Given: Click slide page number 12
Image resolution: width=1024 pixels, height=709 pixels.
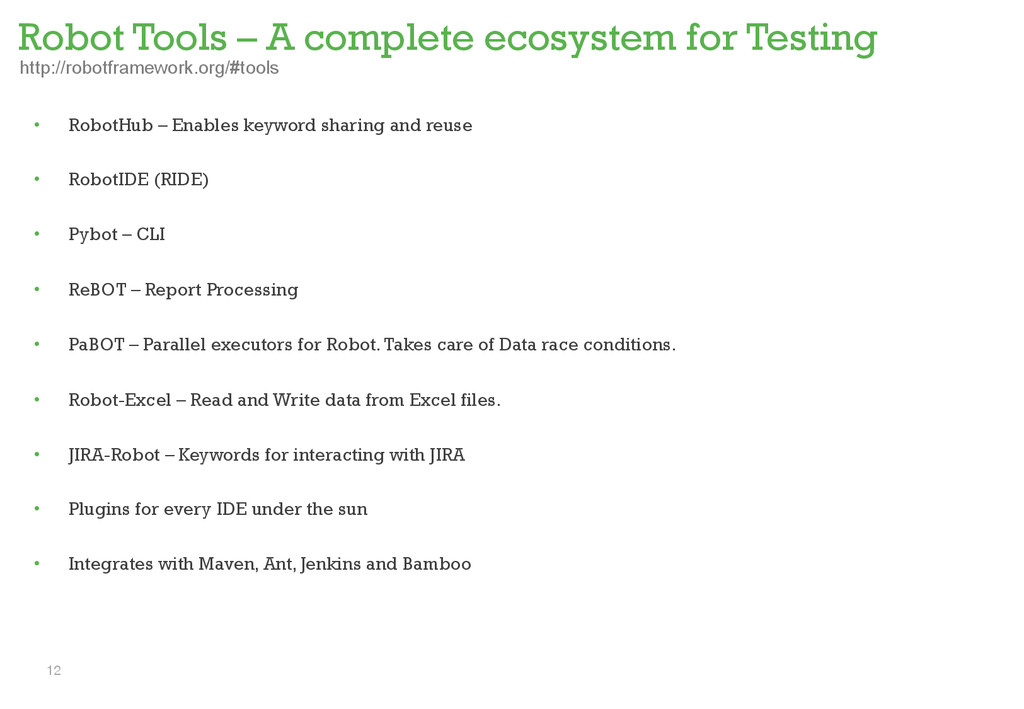Looking at the screenshot, I should pos(54,670).
